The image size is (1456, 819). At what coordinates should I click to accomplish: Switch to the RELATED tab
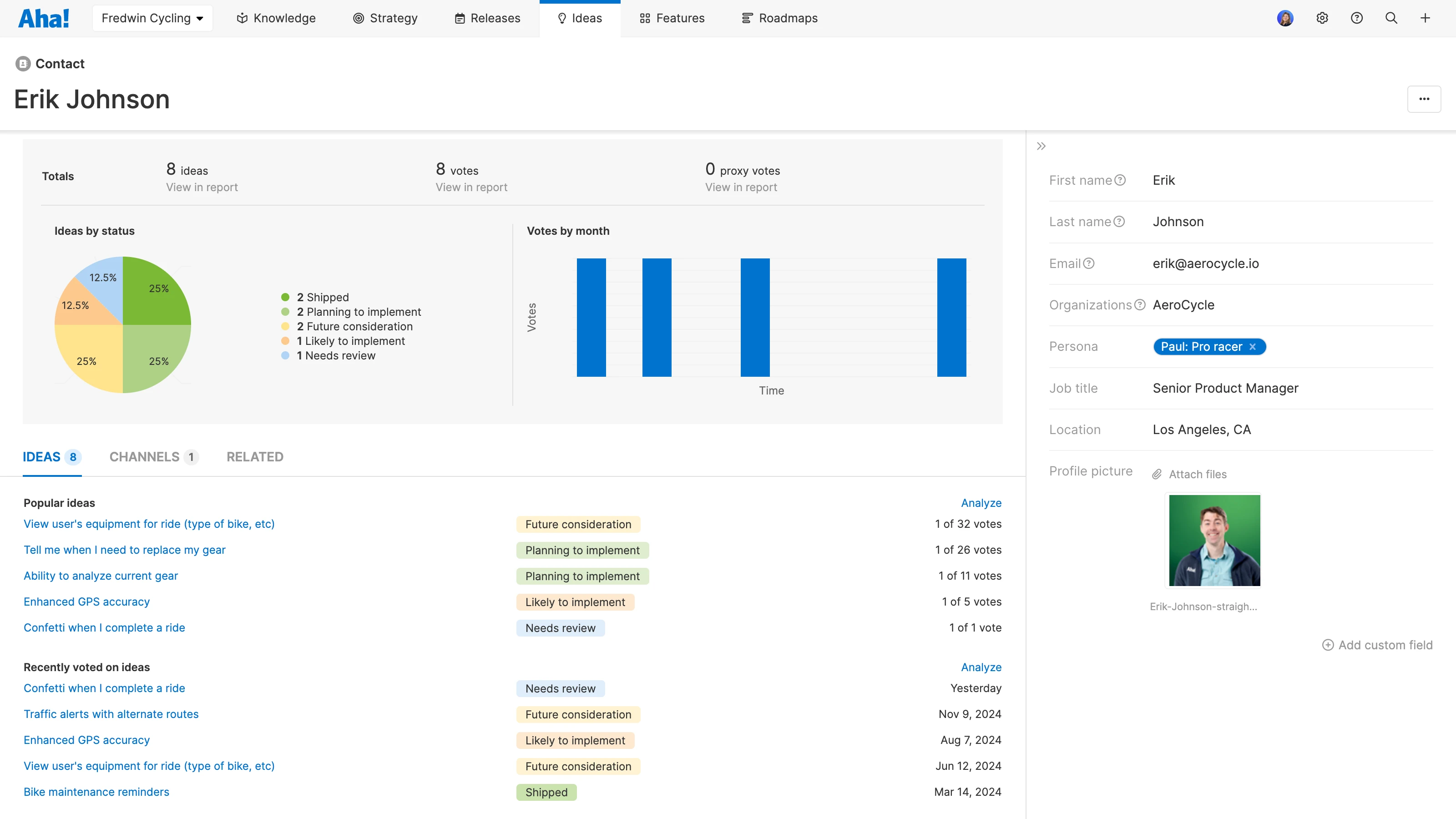point(255,457)
